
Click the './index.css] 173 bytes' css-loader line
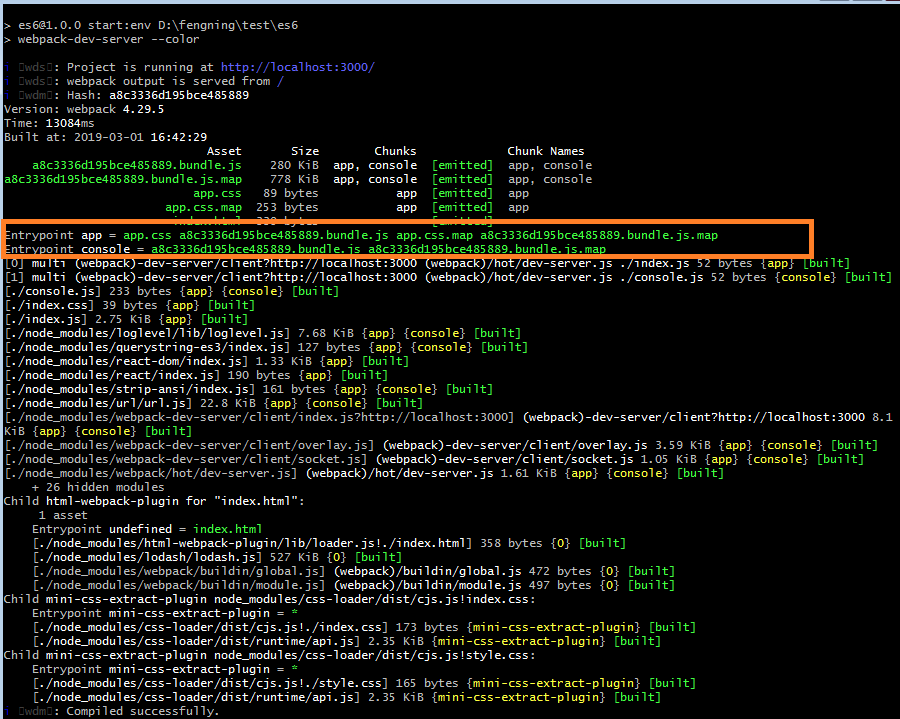(364, 627)
